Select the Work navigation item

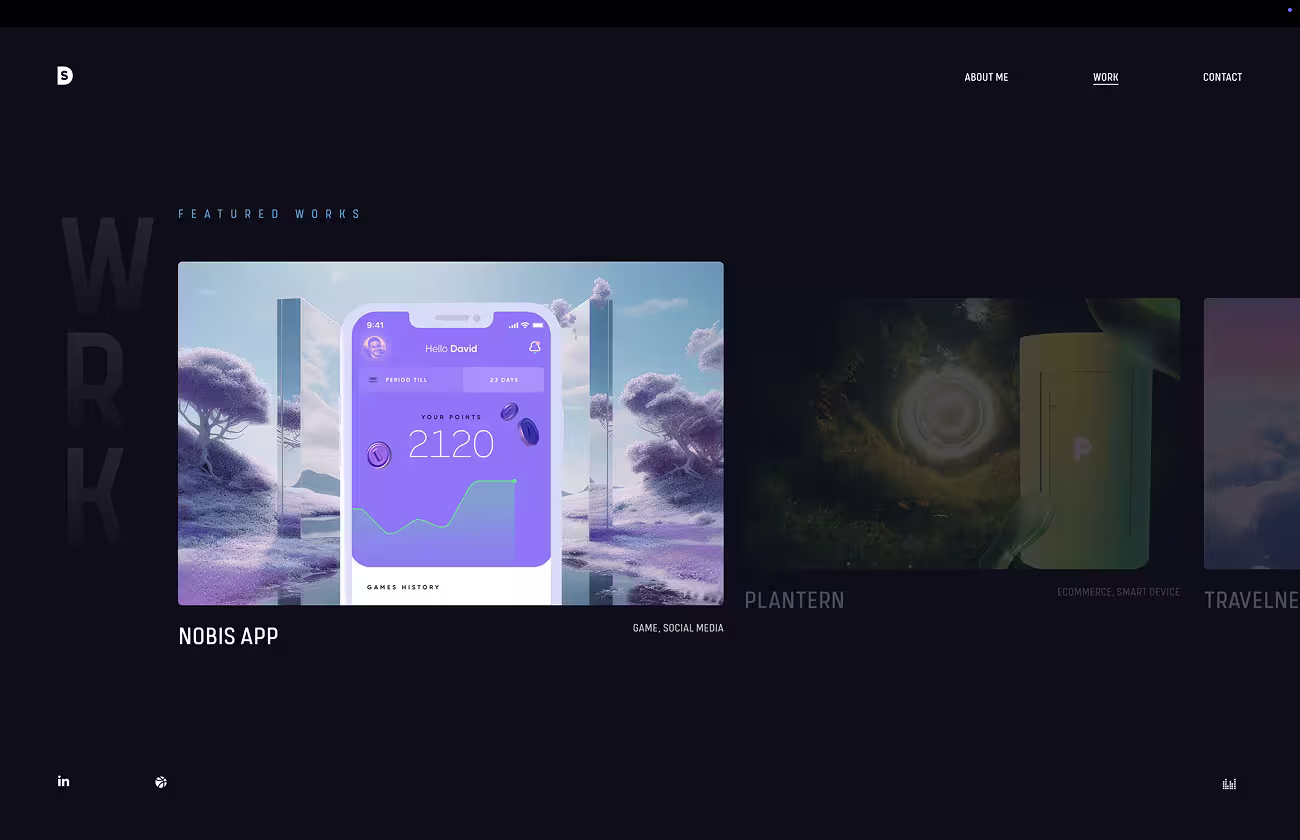click(x=1106, y=77)
